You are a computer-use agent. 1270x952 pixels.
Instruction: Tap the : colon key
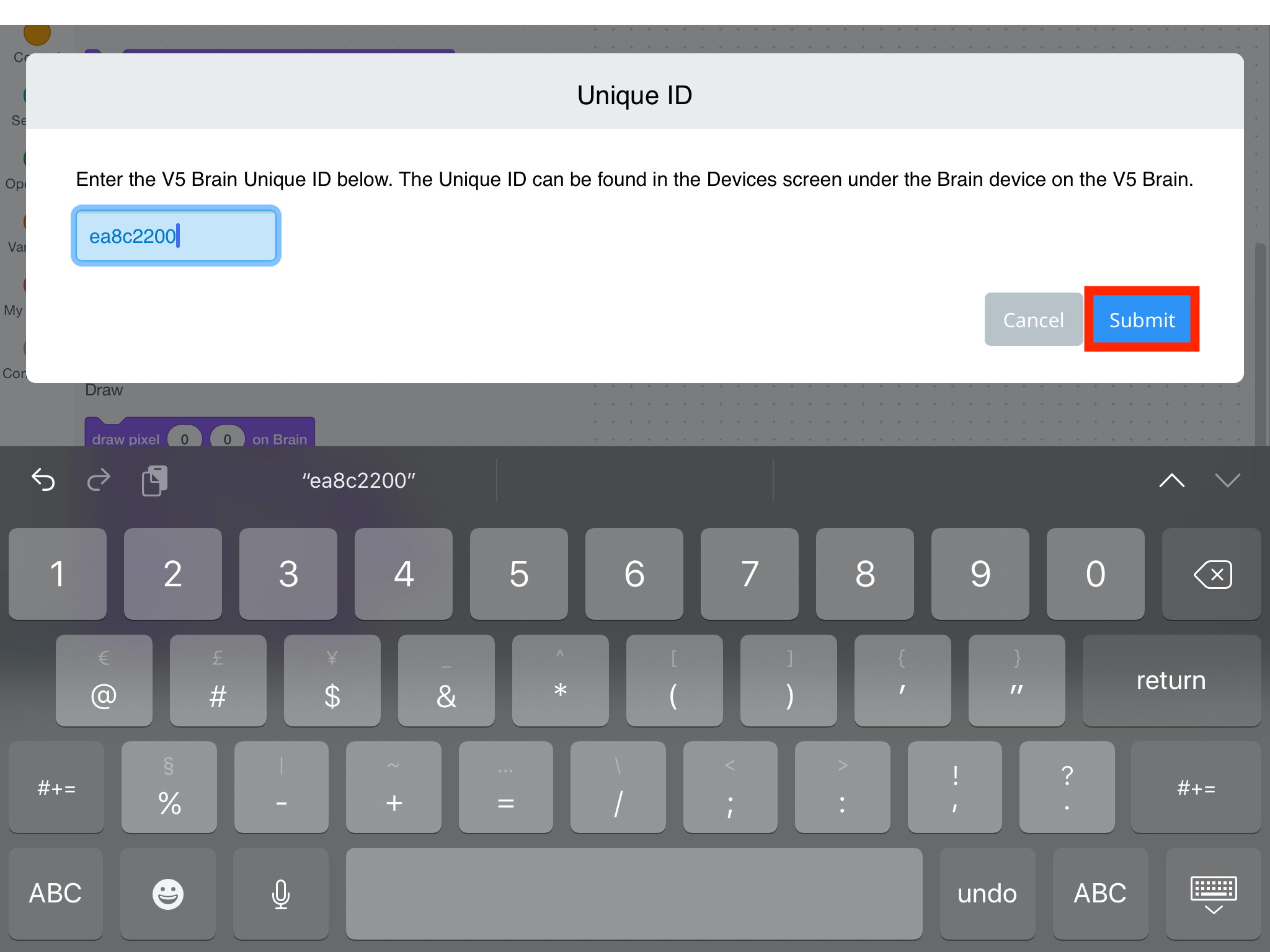pyautogui.click(x=843, y=787)
